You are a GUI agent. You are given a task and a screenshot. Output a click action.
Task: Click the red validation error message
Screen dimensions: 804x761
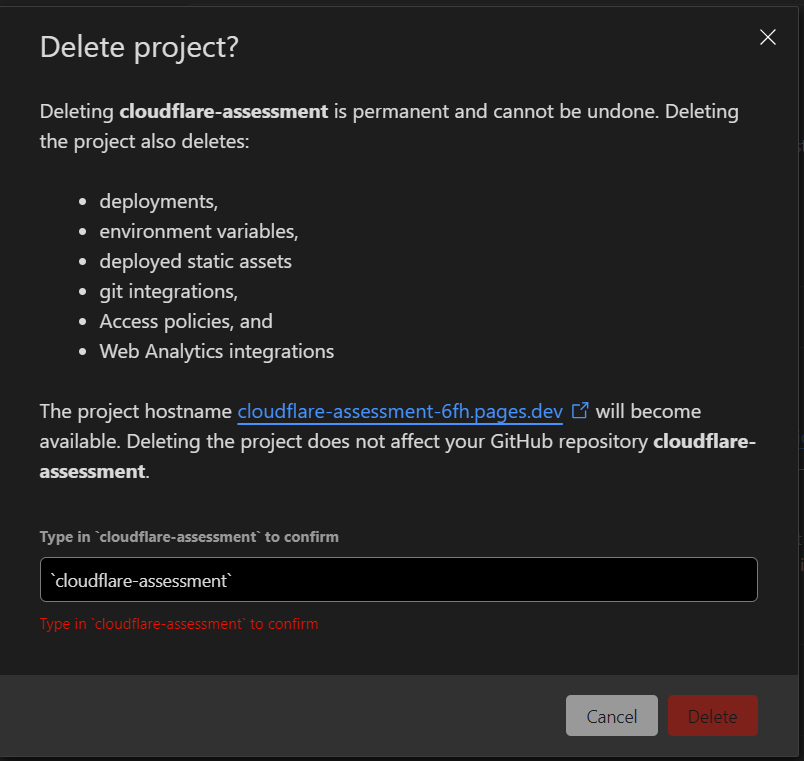click(x=179, y=624)
